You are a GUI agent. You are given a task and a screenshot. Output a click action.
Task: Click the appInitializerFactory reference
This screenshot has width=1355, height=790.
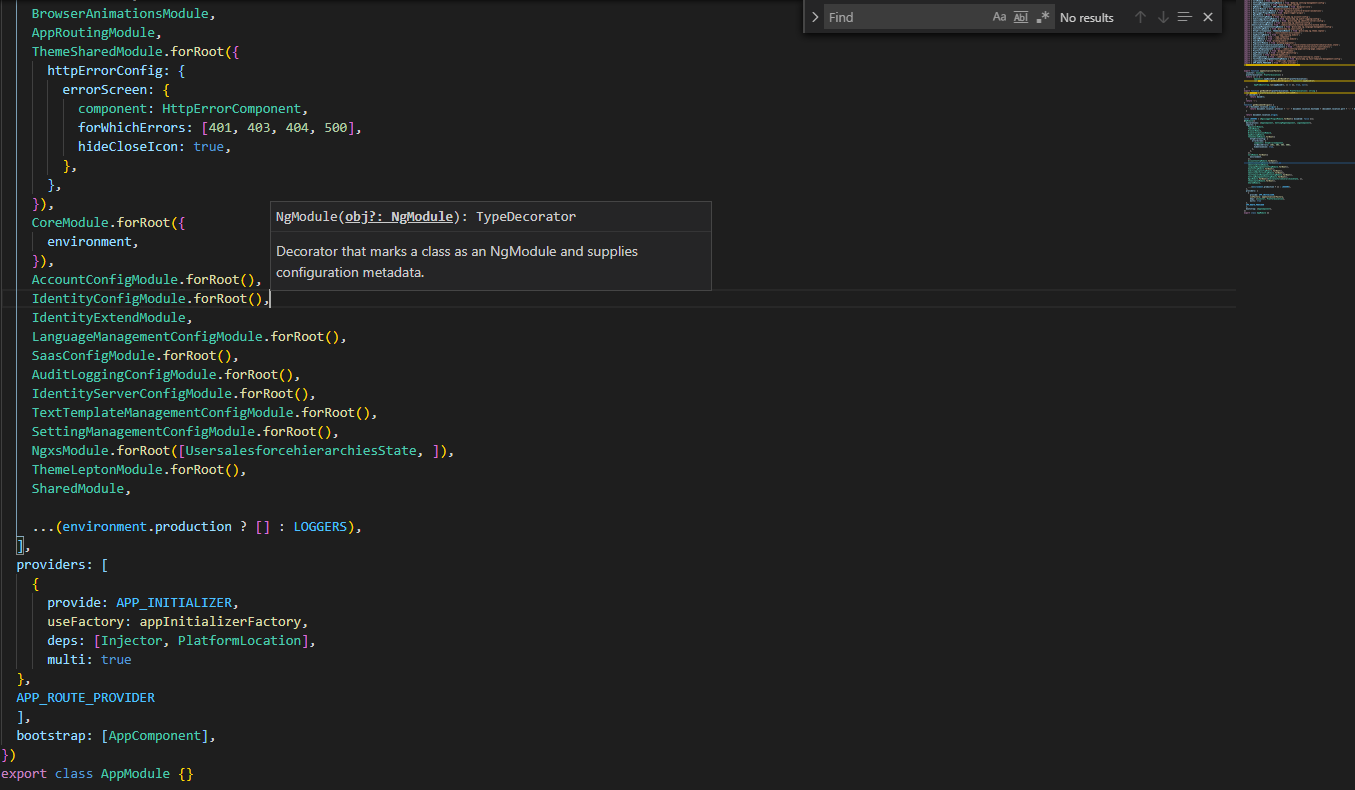(x=220, y=622)
